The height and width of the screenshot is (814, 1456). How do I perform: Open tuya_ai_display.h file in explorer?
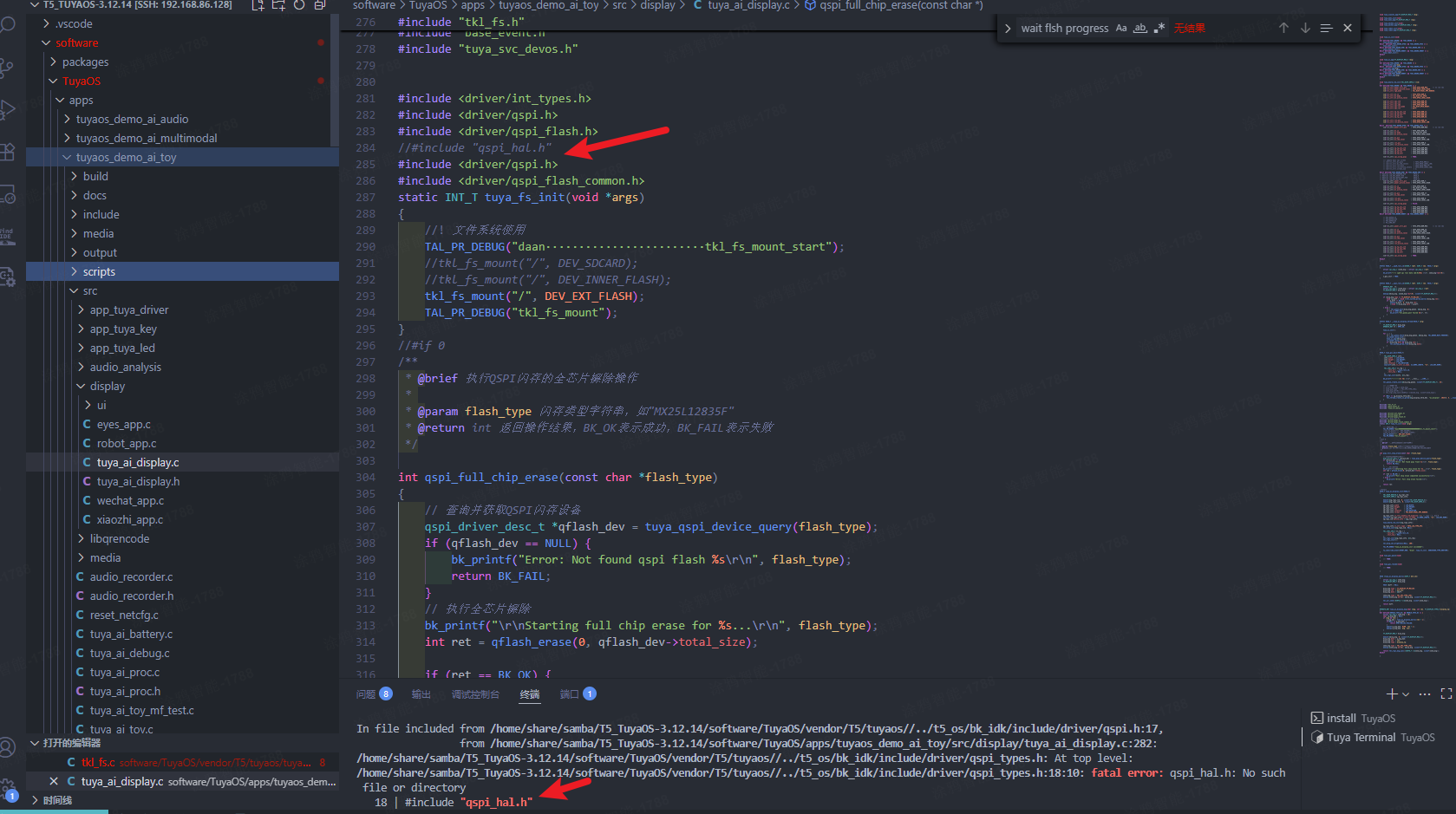pos(138,481)
